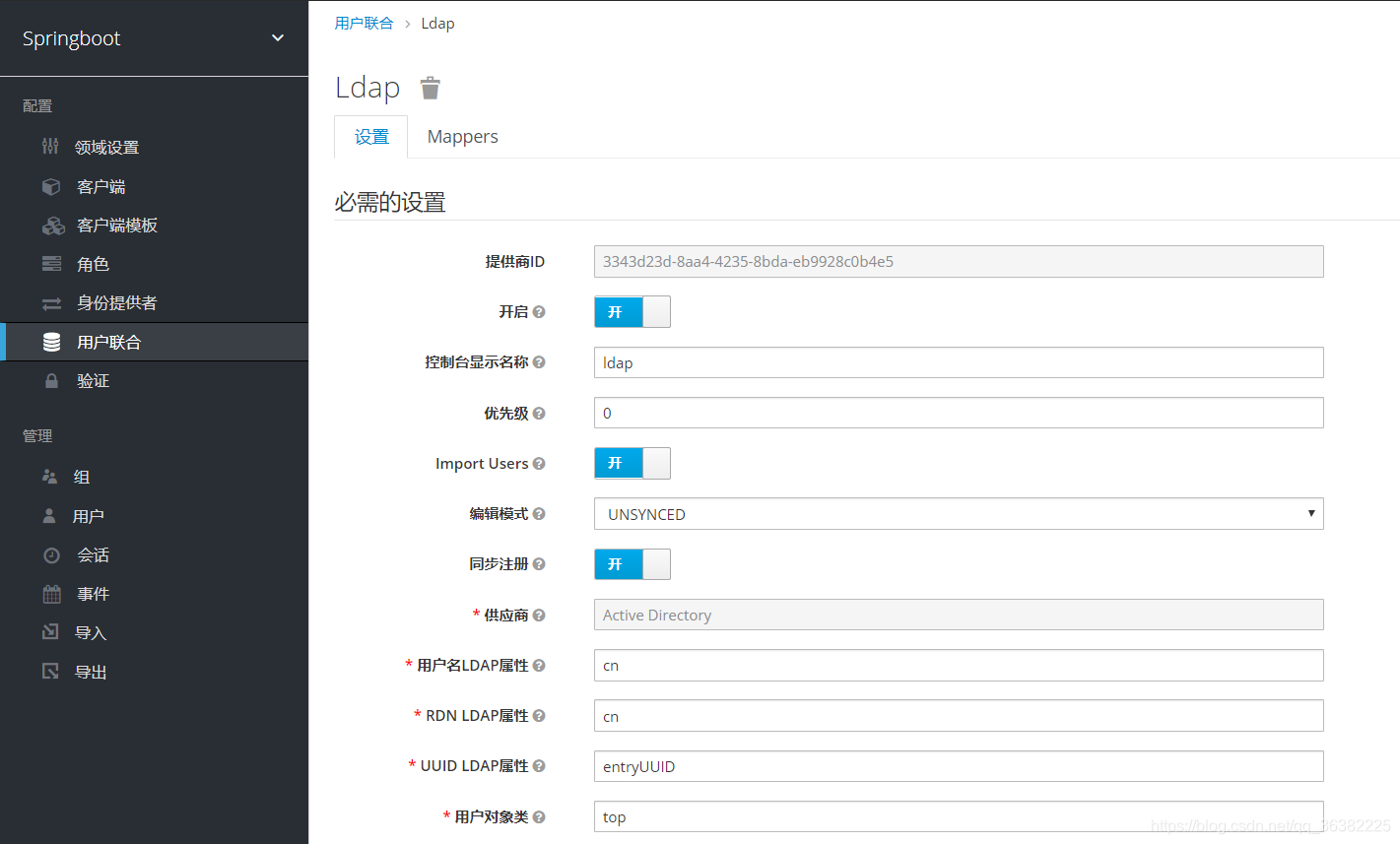The height and width of the screenshot is (844, 1400).
Task: Click the calendar icon for 事件
Action: point(51,594)
